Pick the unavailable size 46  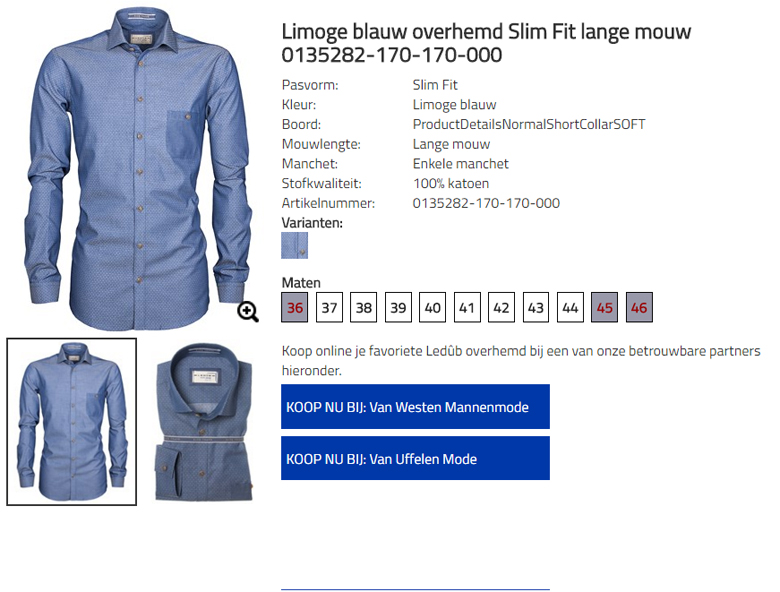point(639,307)
